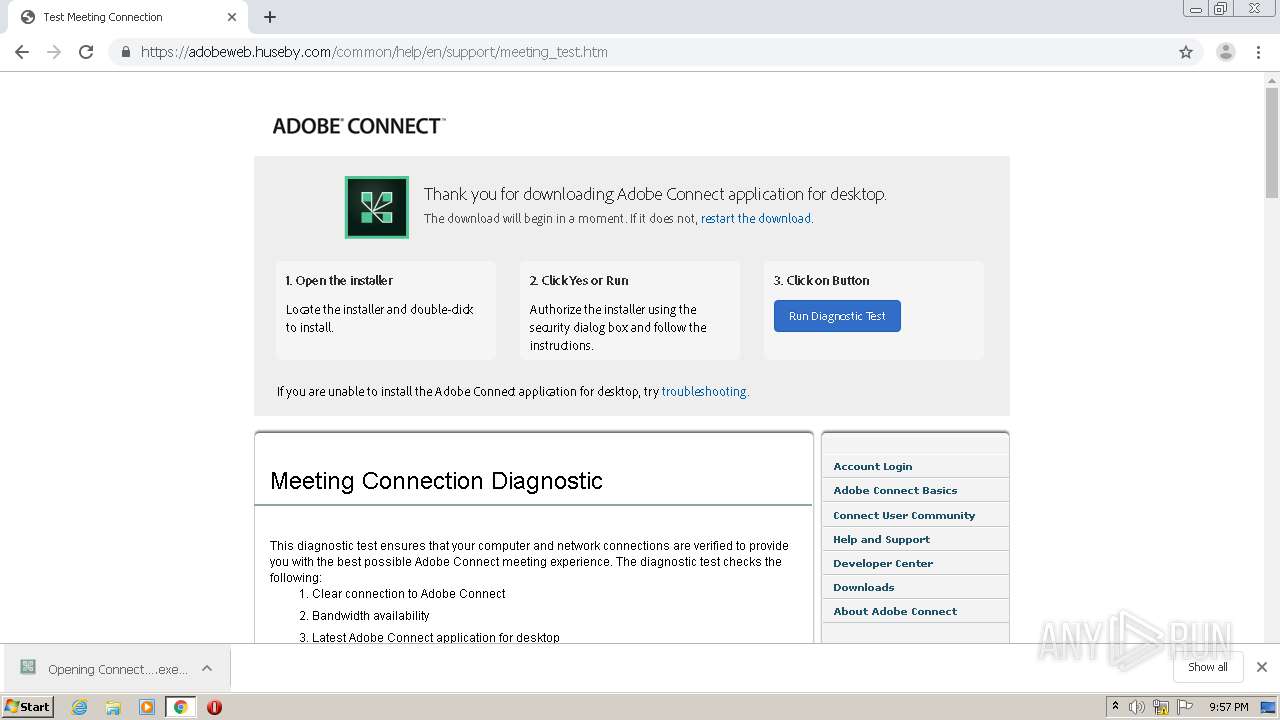Open the media player taskbar icon
Image resolution: width=1280 pixels, height=720 pixels.
click(x=147, y=707)
